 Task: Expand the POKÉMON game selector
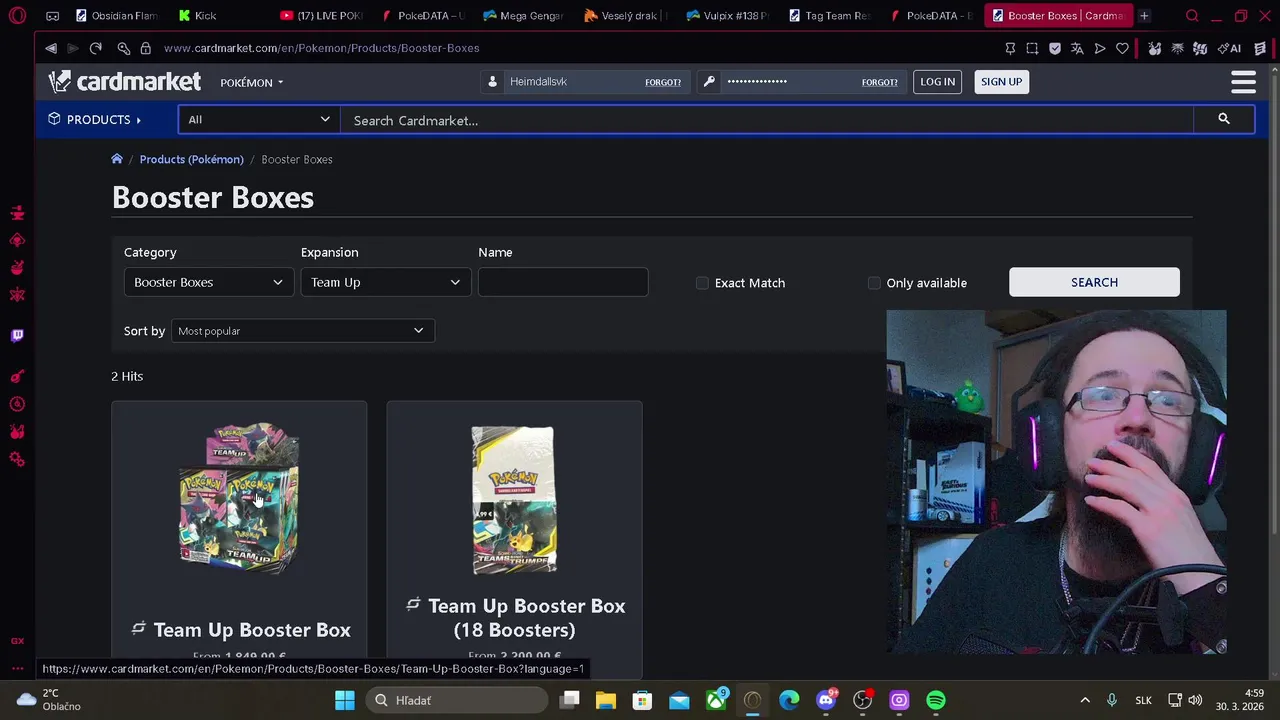[251, 82]
